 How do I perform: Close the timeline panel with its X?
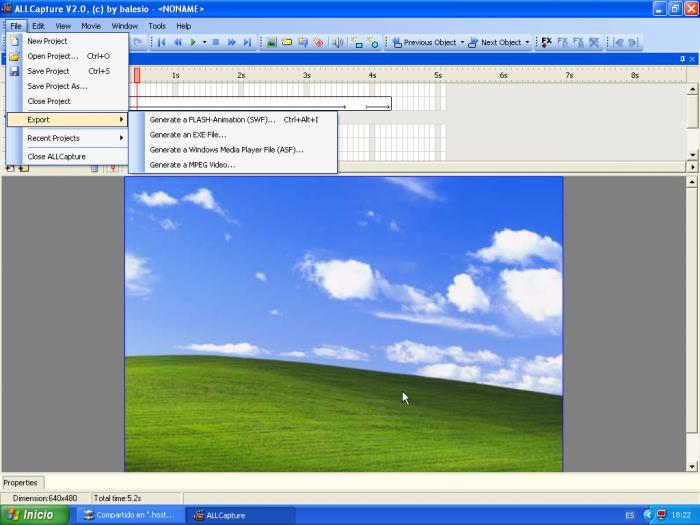pos(692,59)
